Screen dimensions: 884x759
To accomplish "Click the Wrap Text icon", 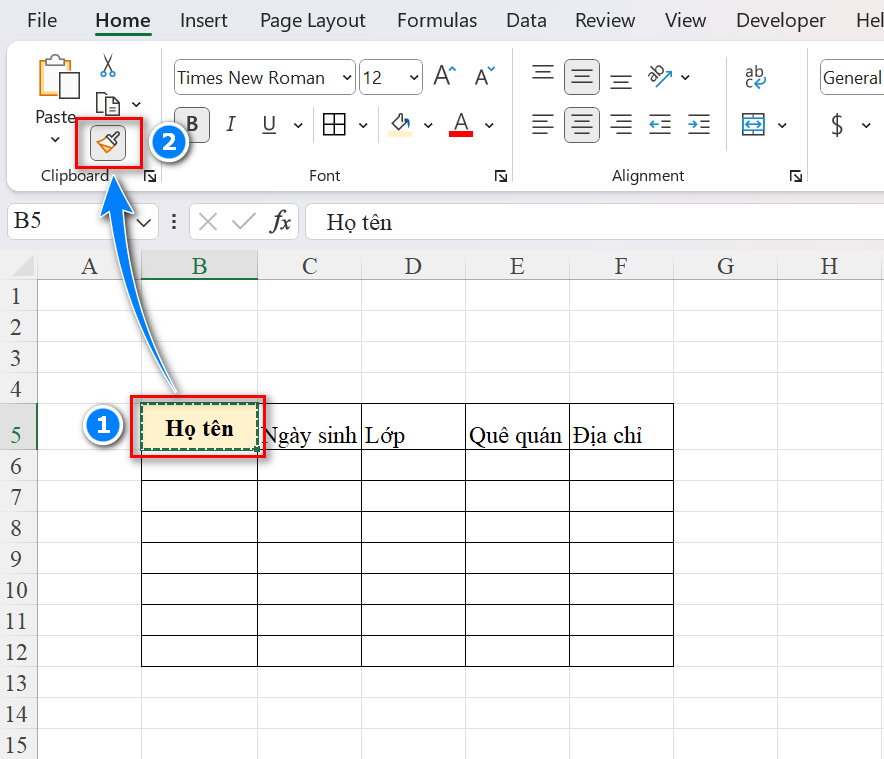I will [755, 77].
